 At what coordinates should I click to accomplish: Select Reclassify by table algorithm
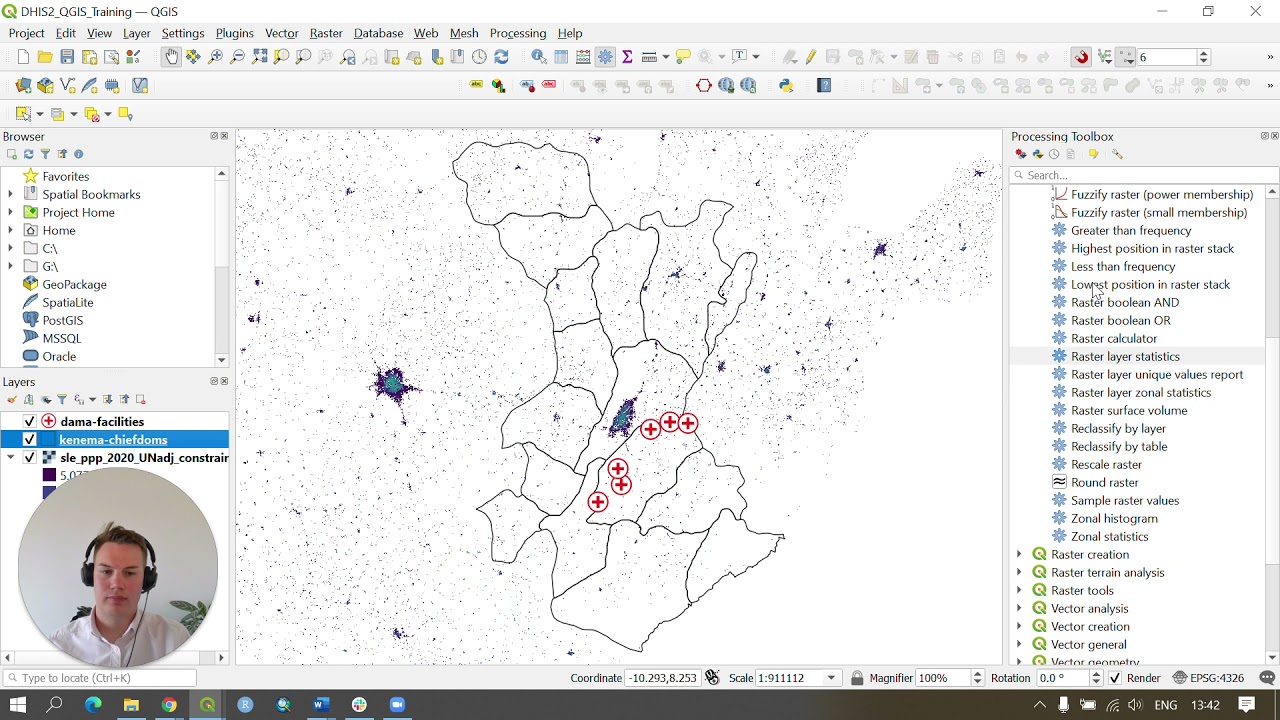tap(1118, 446)
